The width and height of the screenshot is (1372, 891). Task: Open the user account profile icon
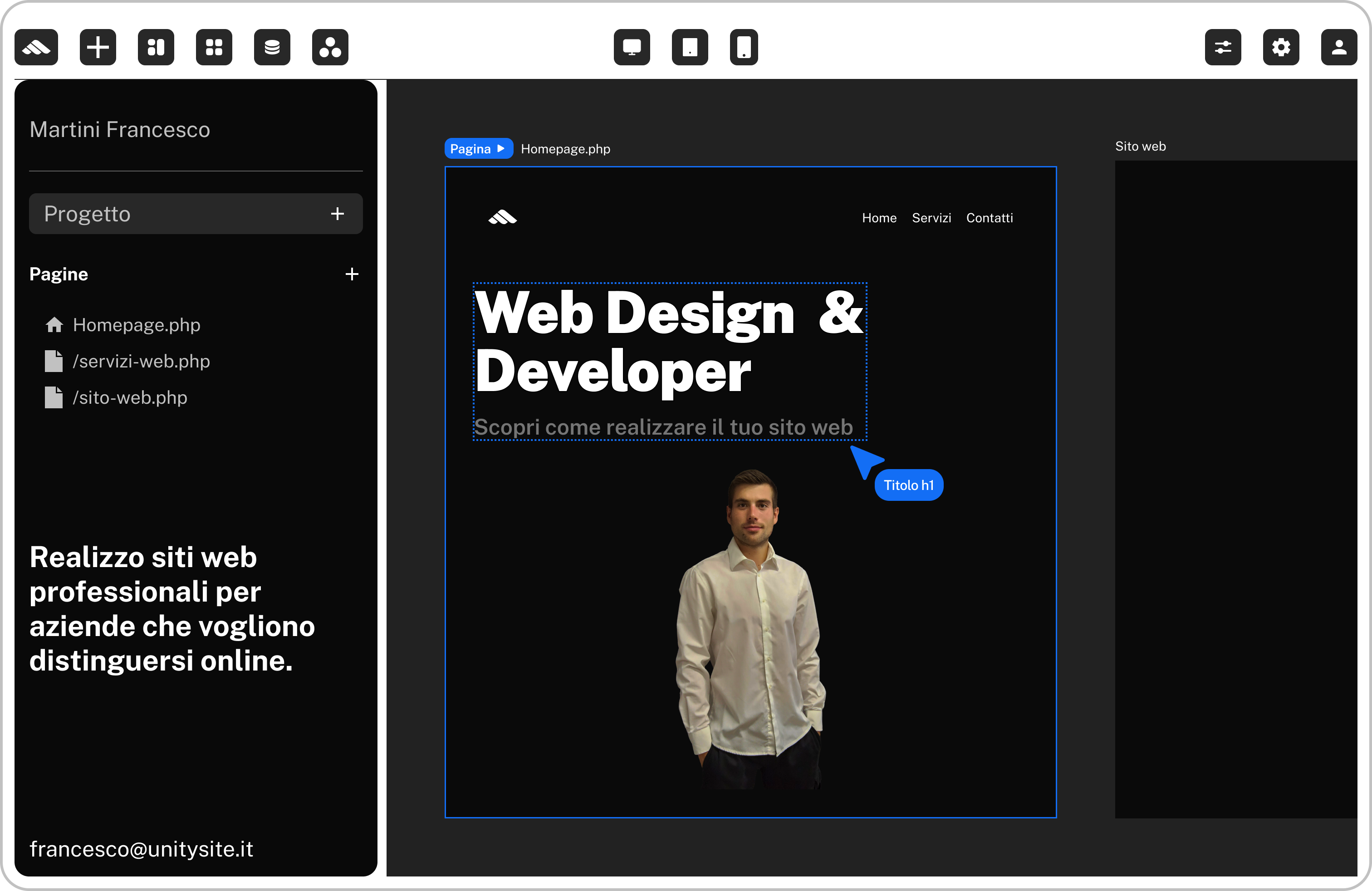click(x=1338, y=47)
